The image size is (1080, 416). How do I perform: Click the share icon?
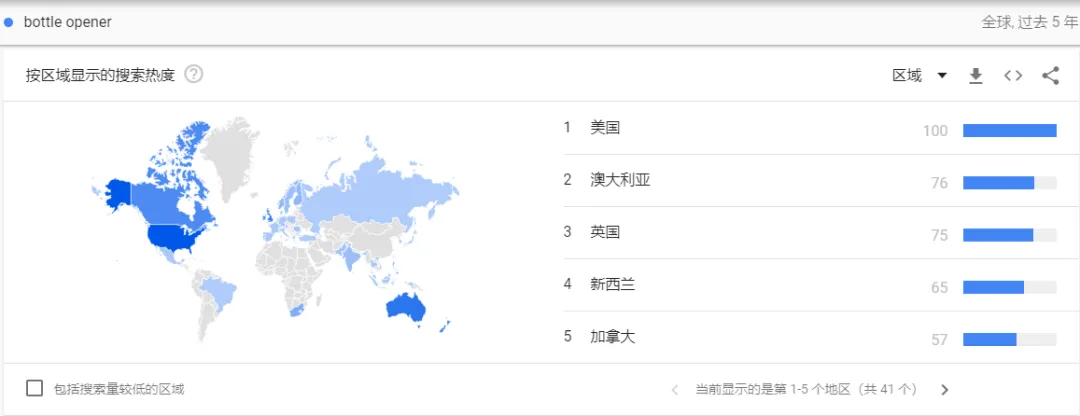click(1050, 76)
